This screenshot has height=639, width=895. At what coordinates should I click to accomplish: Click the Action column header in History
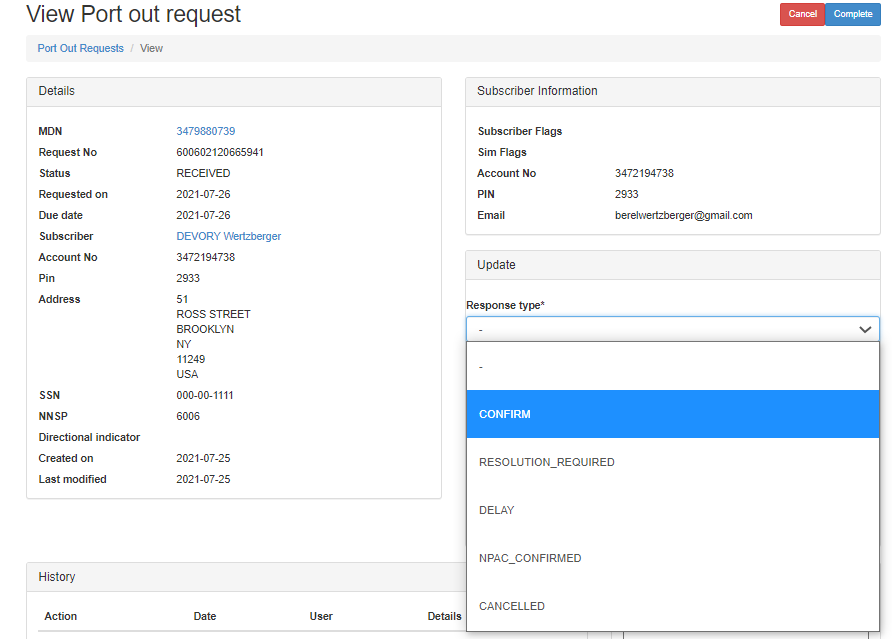(61, 616)
